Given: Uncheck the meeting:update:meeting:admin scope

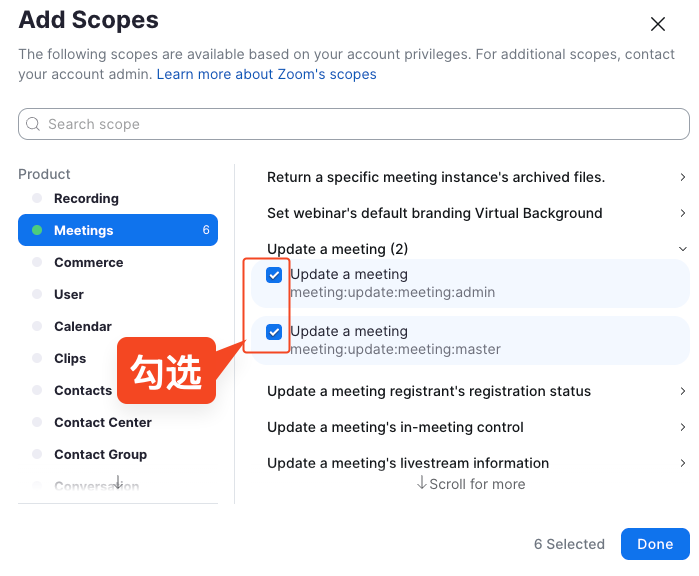Looking at the screenshot, I should (274, 275).
